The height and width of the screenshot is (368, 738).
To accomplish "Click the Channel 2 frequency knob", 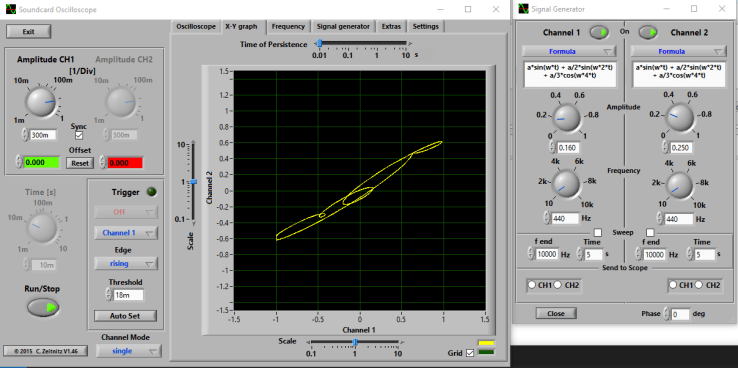I will click(680, 185).
